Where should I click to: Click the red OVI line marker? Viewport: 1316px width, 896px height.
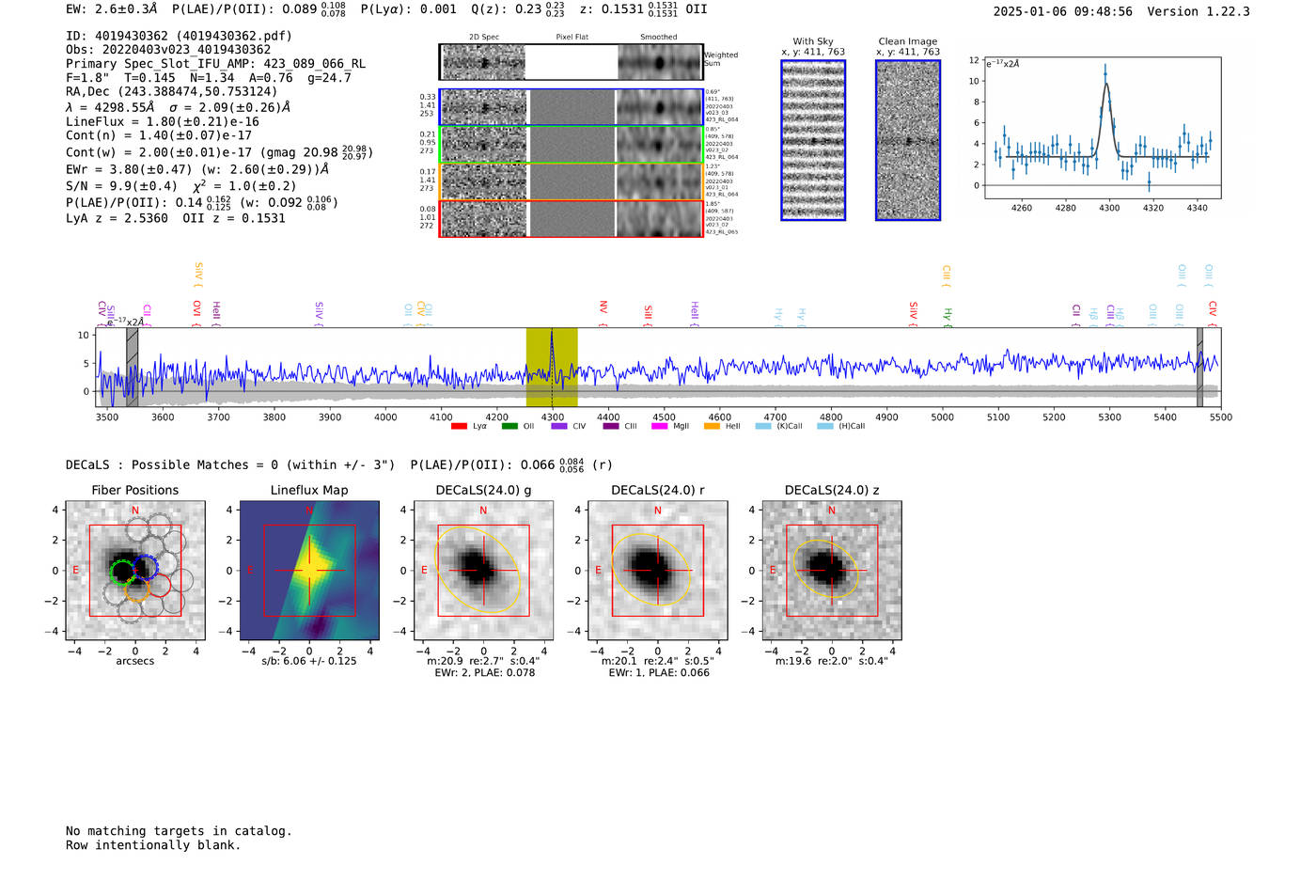point(196,310)
